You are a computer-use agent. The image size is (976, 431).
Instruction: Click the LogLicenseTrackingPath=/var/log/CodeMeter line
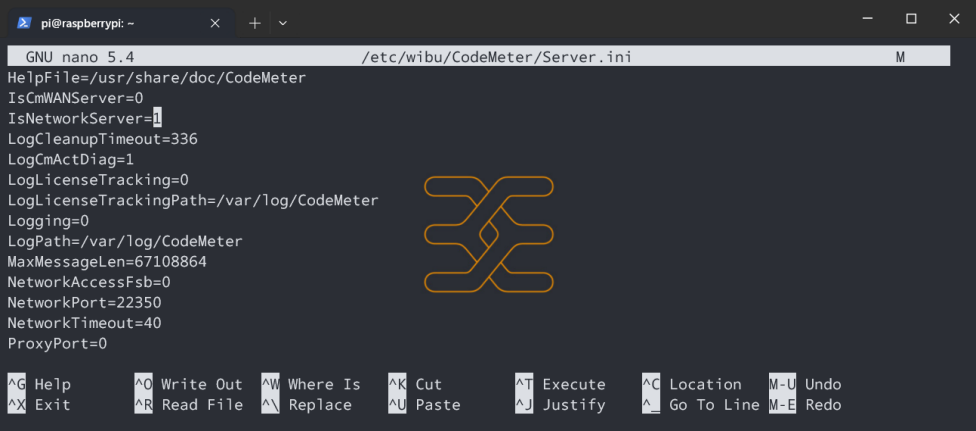coord(193,201)
